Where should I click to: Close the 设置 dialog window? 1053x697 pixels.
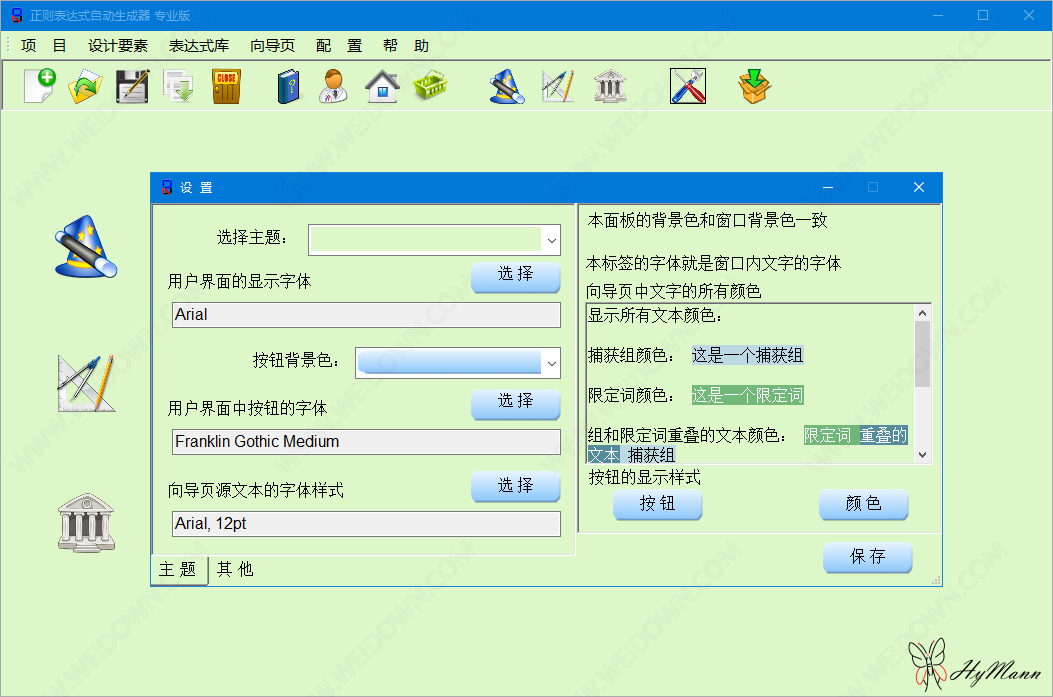tap(919, 187)
